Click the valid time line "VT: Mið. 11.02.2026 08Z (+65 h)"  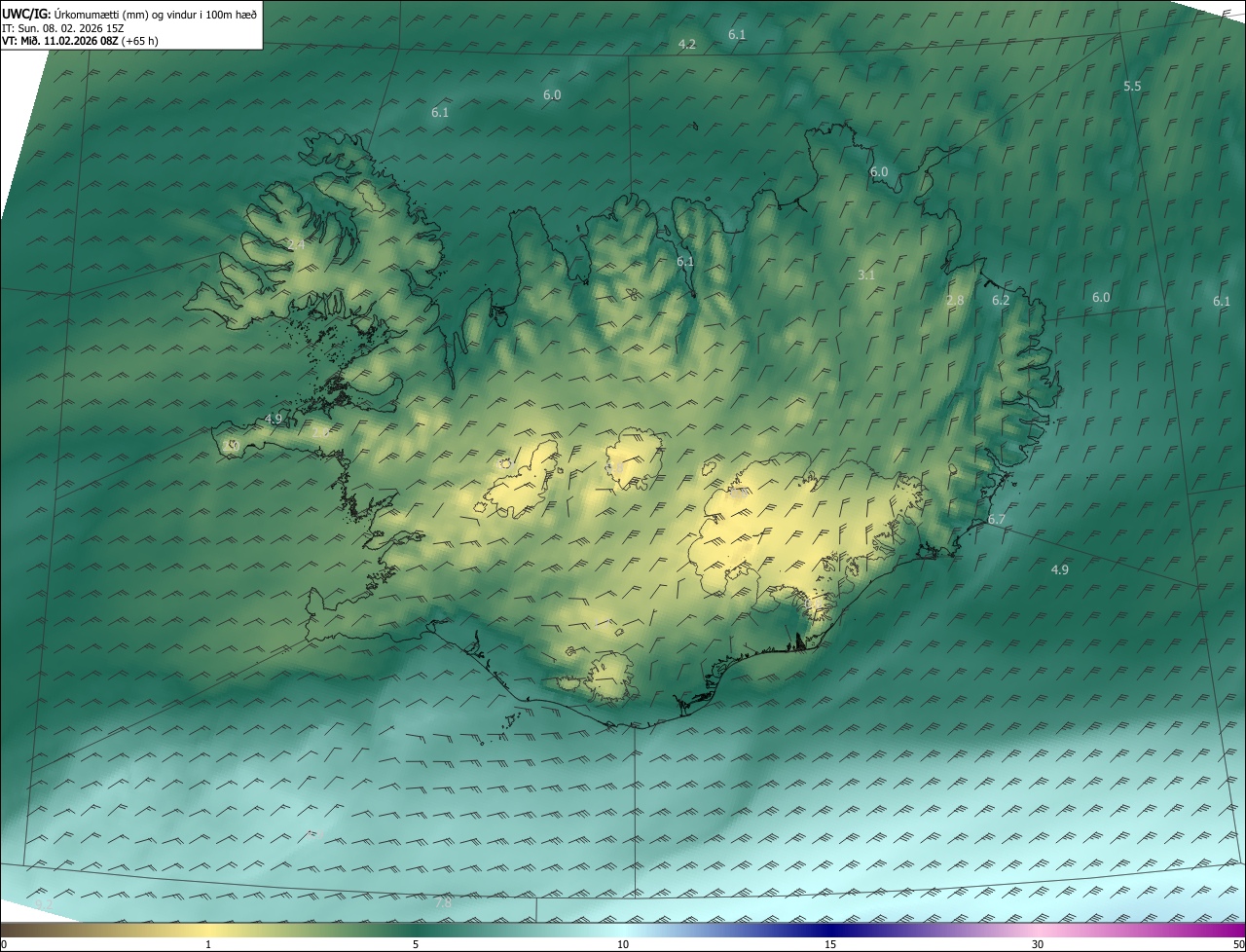(x=80, y=41)
